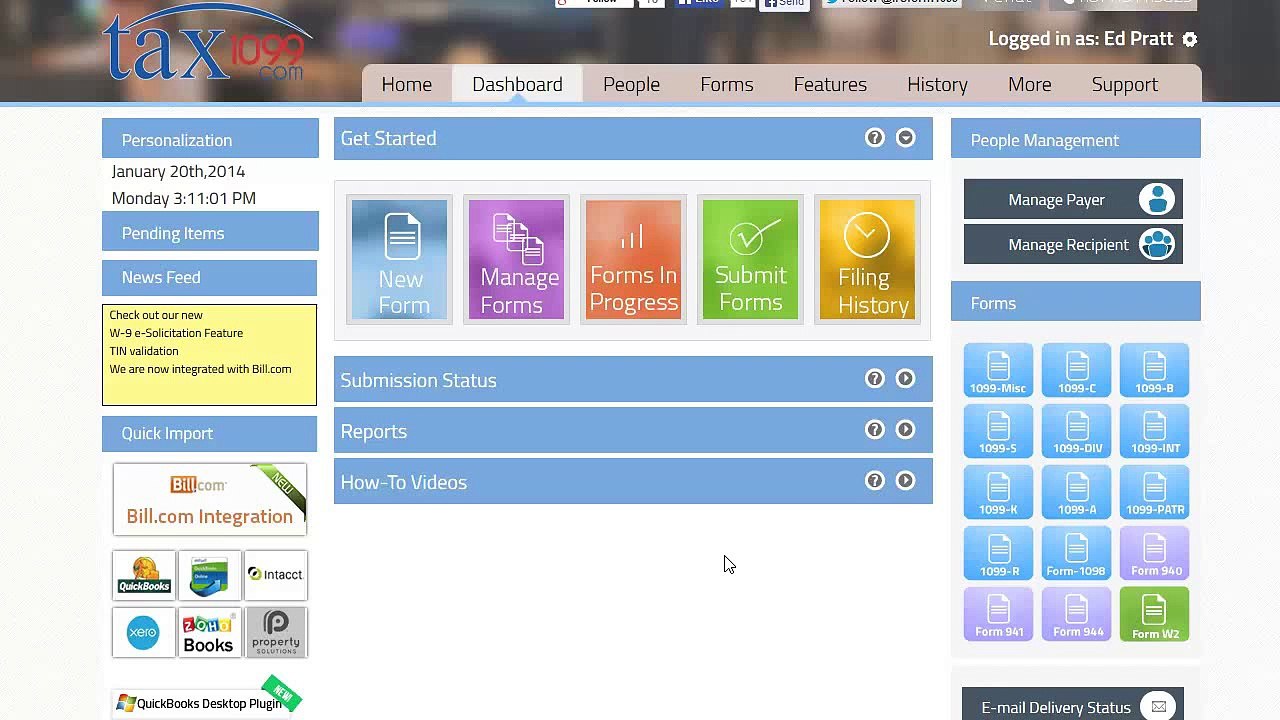Select the 1099-K form icon
Image resolution: width=1280 pixels, height=720 pixels.
[x=998, y=492]
